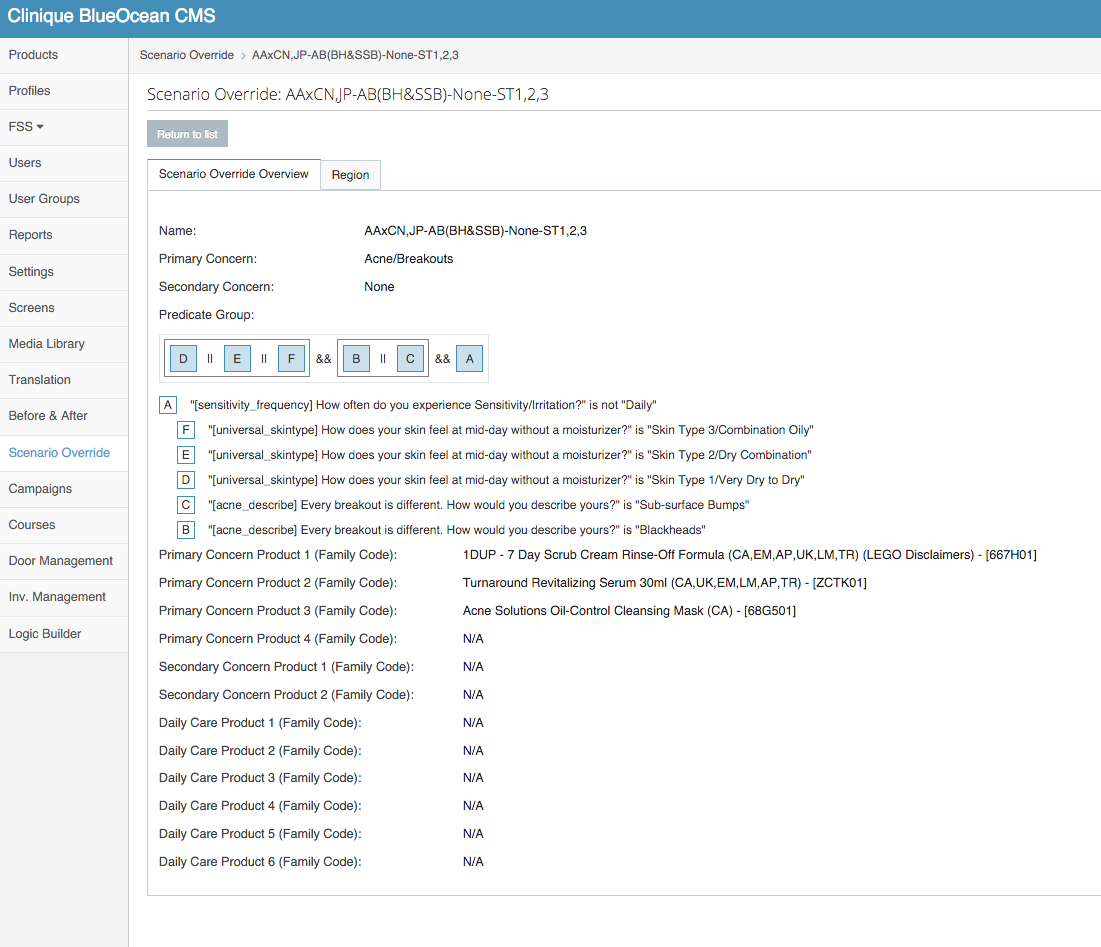The height and width of the screenshot is (947, 1101).
Task: Select the Turnaround Revitalizing Serum product text
Action: tap(664, 583)
